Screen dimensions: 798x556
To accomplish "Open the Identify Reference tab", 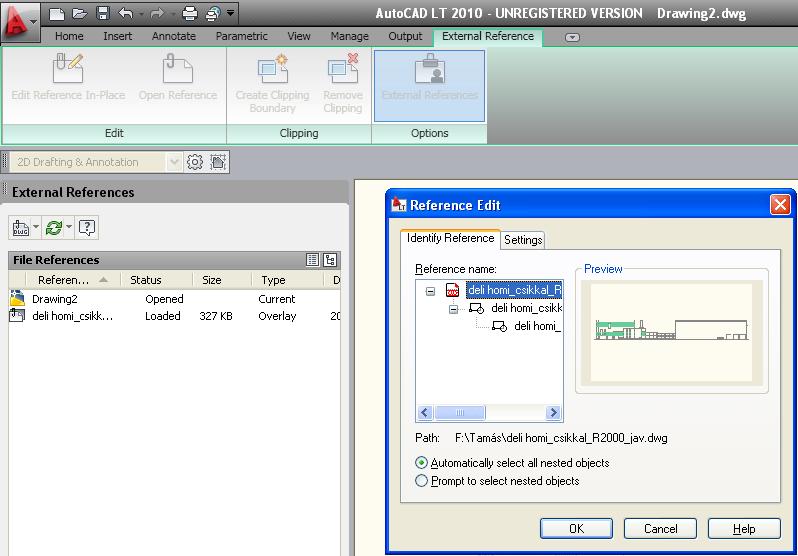I will click(x=450, y=238).
